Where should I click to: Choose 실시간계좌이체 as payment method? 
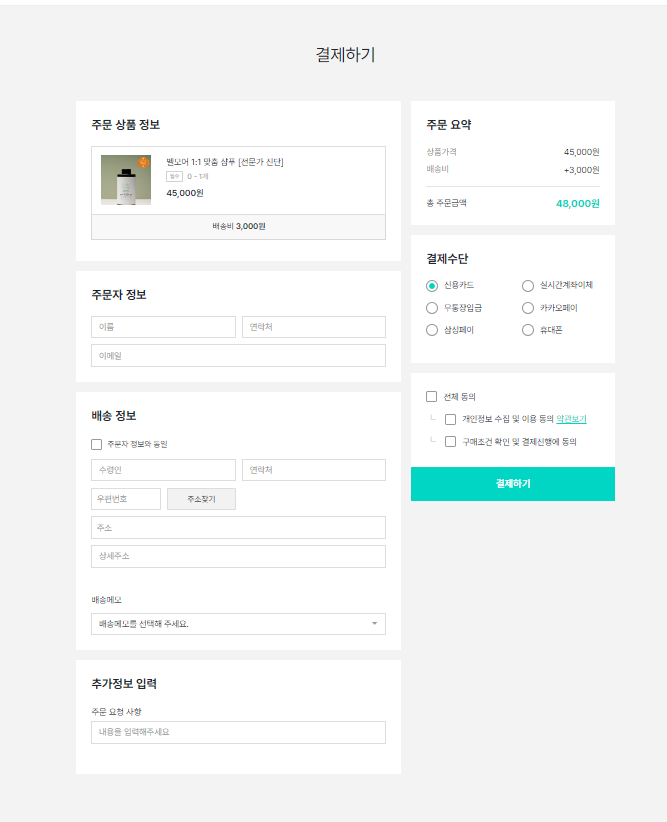(x=528, y=286)
